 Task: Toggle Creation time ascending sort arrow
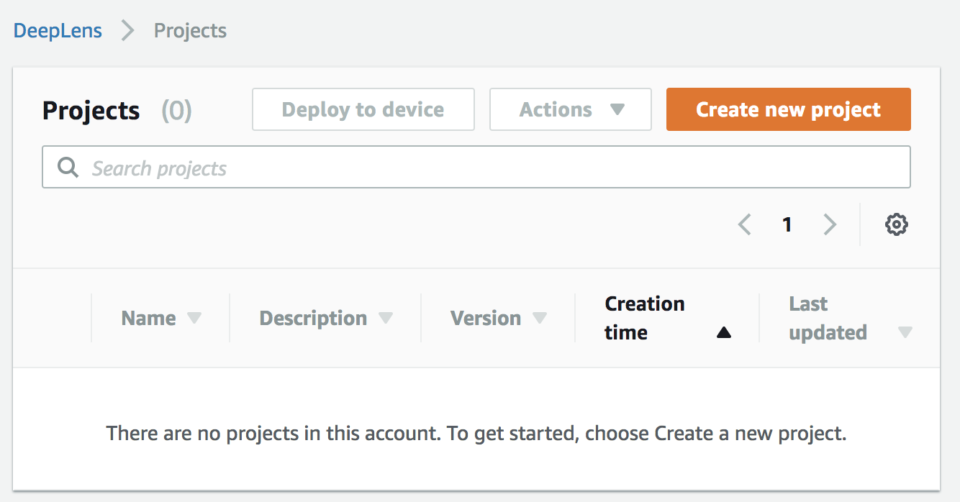coord(724,332)
